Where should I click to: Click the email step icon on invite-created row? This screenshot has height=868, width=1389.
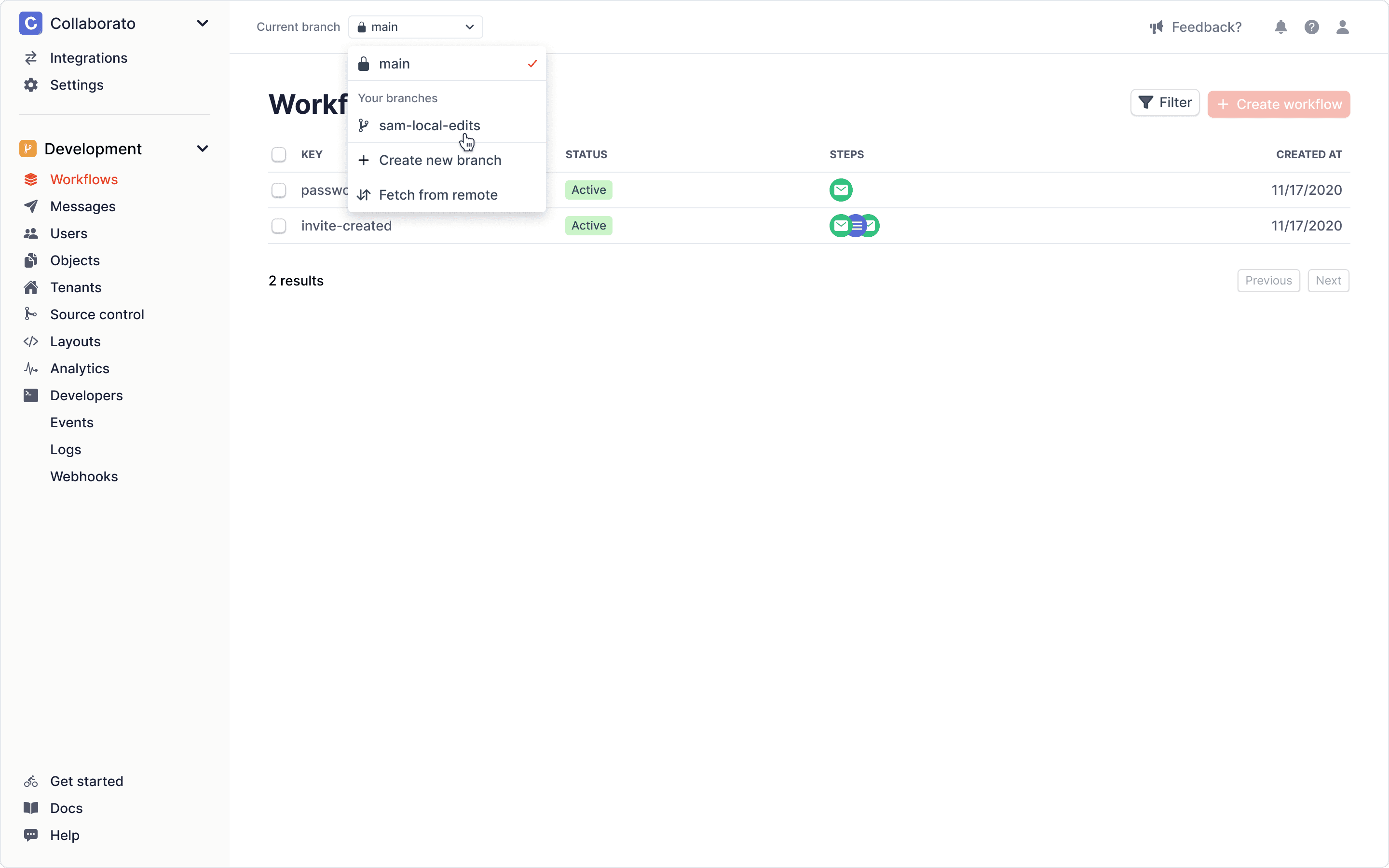click(840, 225)
